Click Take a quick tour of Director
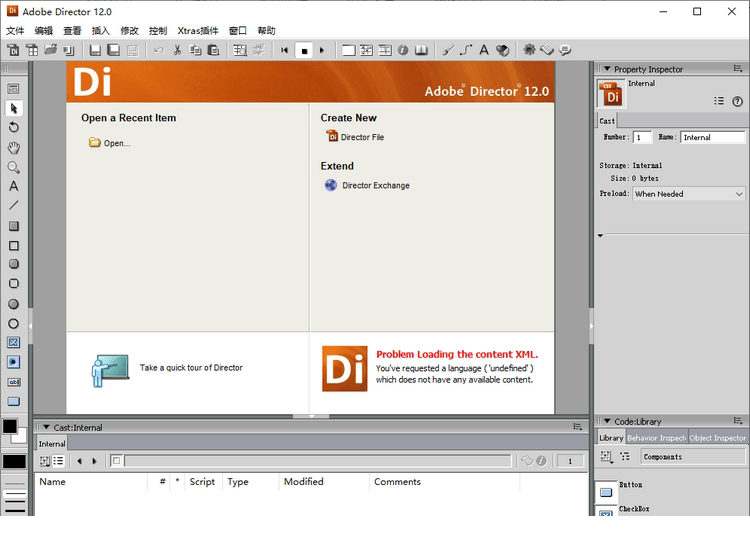This screenshot has height=536, width=750. click(x=191, y=368)
